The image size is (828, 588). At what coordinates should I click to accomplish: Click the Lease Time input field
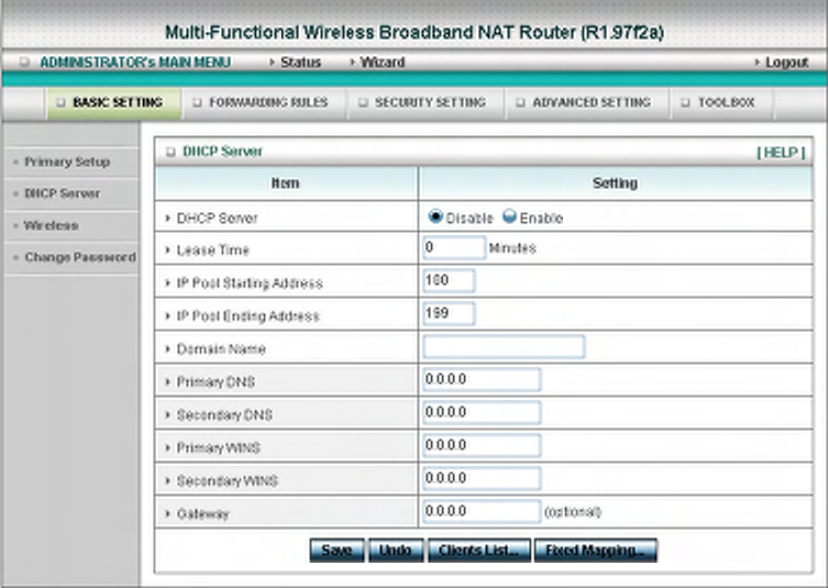tap(454, 248)
